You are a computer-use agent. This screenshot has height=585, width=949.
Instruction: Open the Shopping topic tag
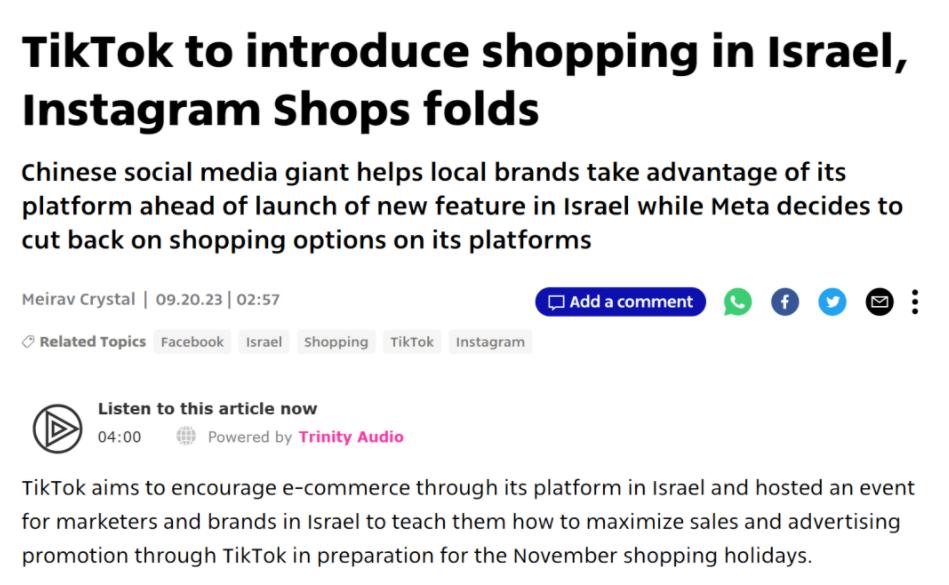[336, 342]
